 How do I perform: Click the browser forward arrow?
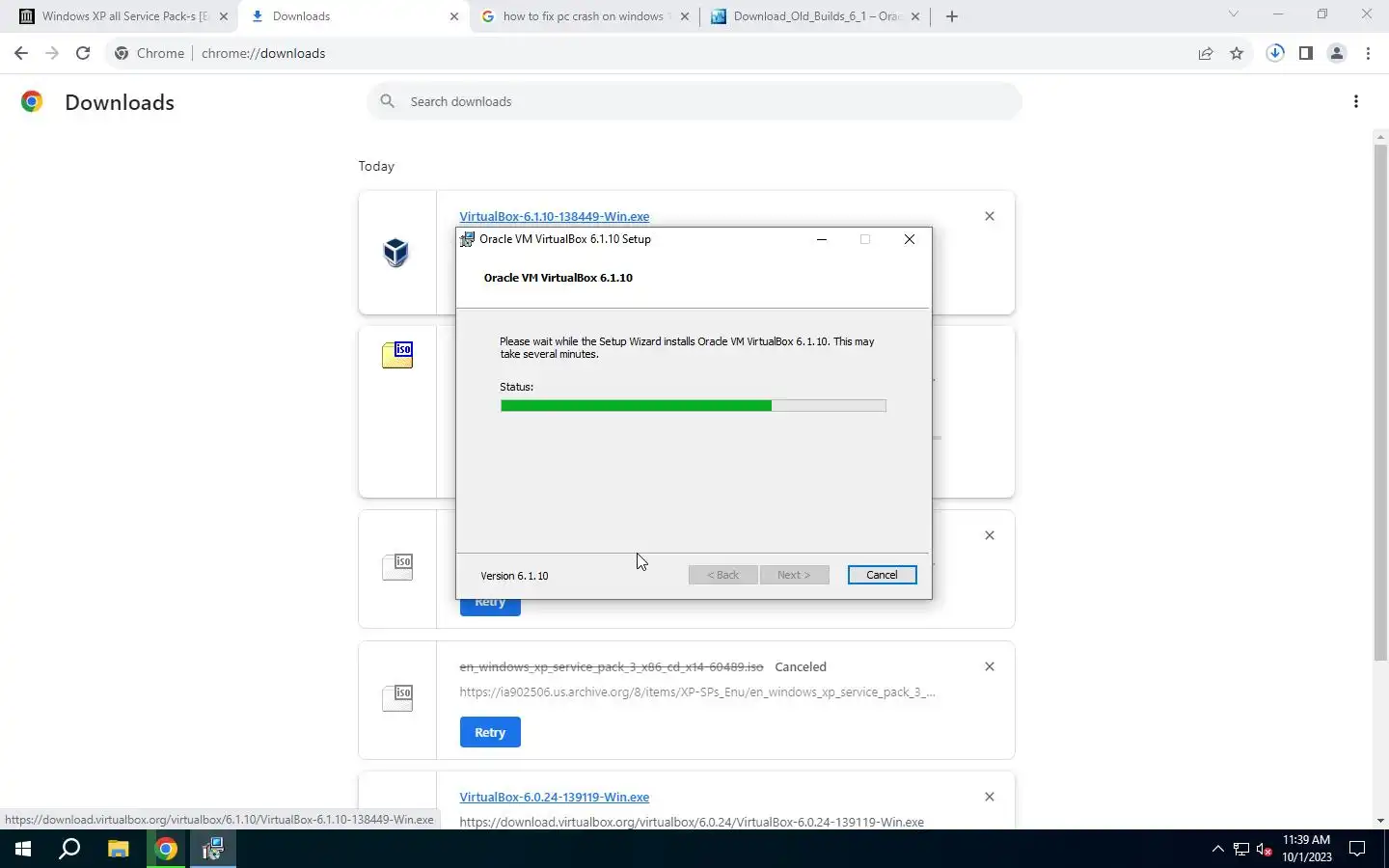click(52, 53)
